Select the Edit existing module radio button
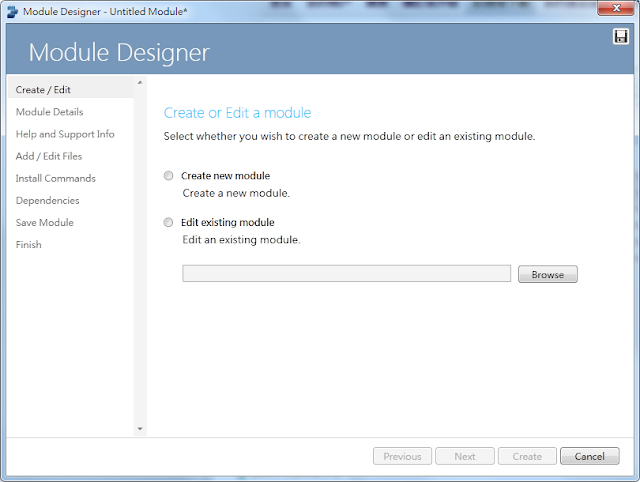 [168, 222]
